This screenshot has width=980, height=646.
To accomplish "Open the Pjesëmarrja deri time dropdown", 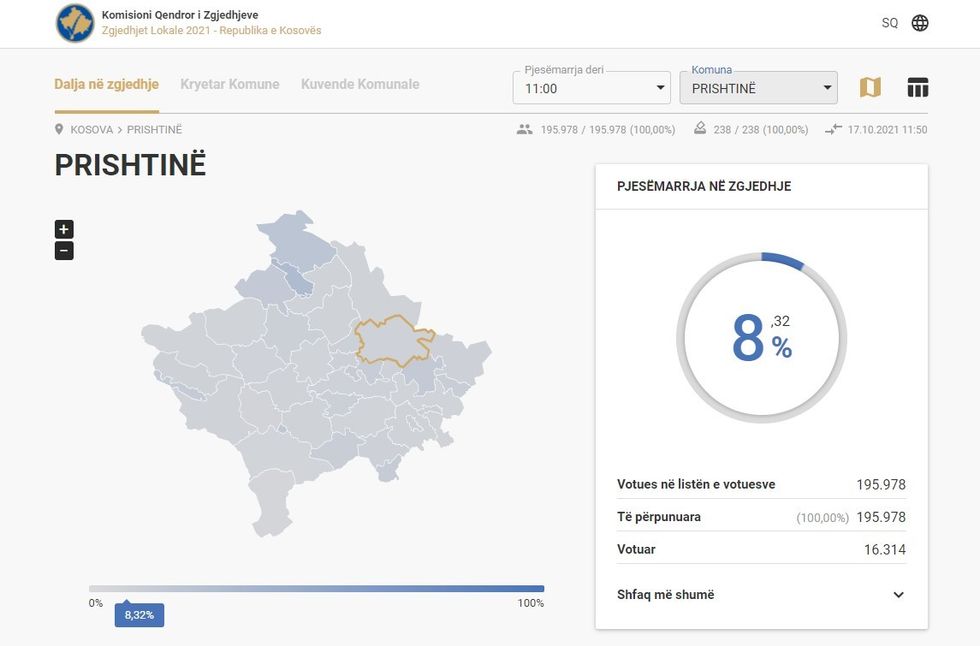I will [x=591, y=88].
